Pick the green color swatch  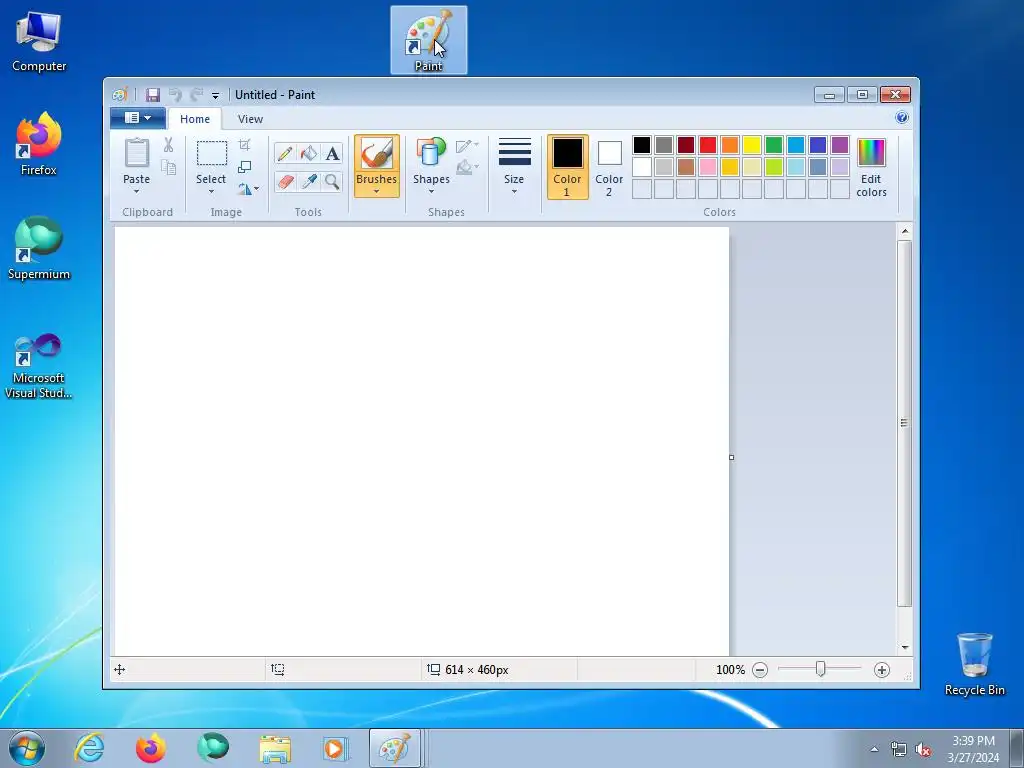click(774, 145)
